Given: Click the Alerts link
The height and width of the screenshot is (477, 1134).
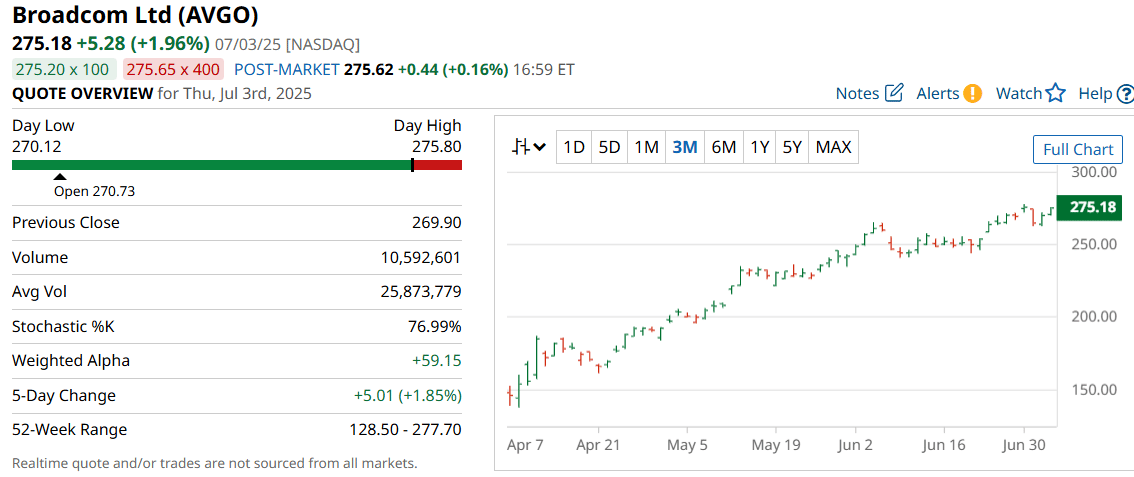Looking at the screenshot, I should (x=938, y=93).
